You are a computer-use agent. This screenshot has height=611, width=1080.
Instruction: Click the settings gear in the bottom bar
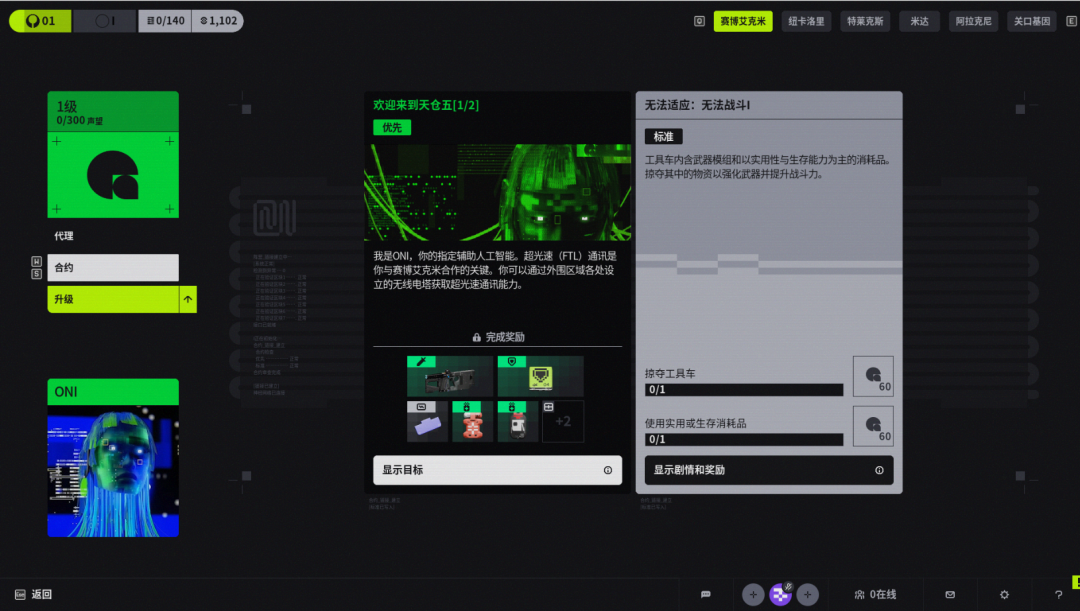(x=1006, y=594)
